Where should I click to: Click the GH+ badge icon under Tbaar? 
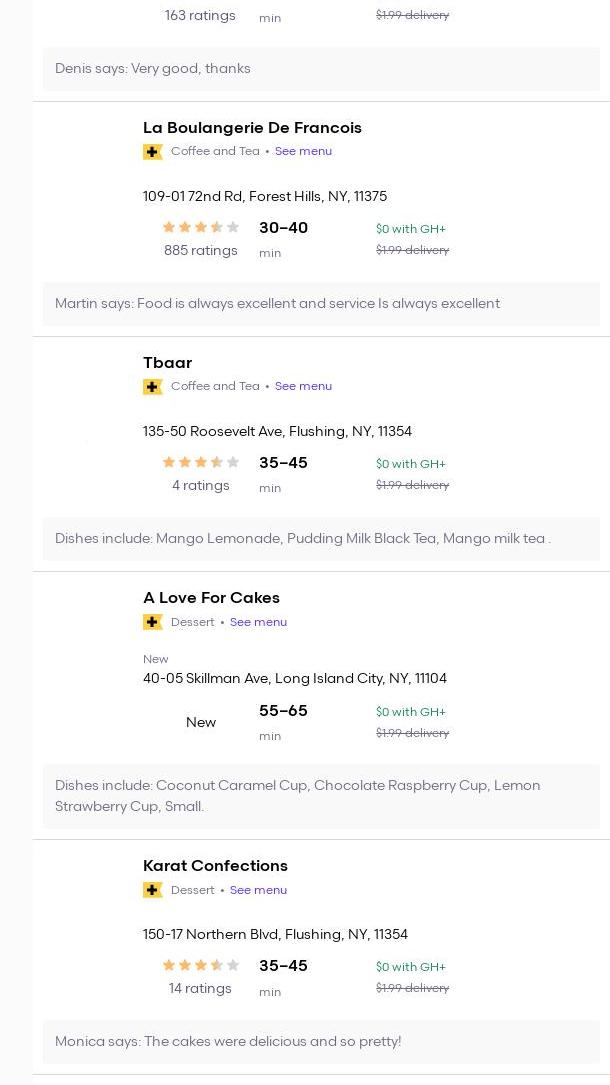point(153,387)
